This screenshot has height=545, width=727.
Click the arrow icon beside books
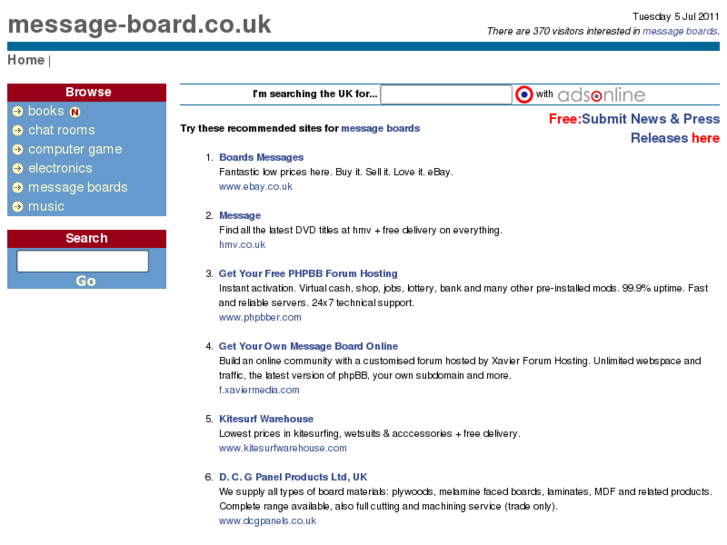pyautogui.click(x=18, y=111)
